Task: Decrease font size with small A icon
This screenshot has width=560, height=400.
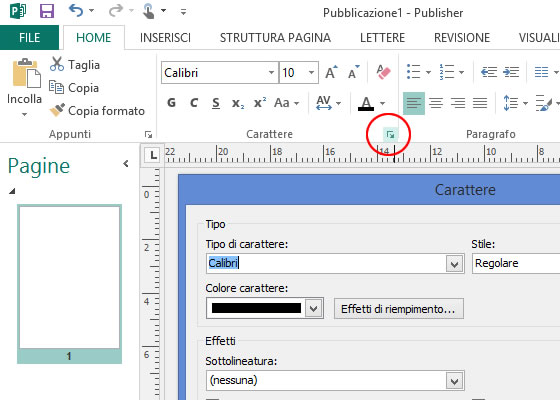Action: [354, 72]
